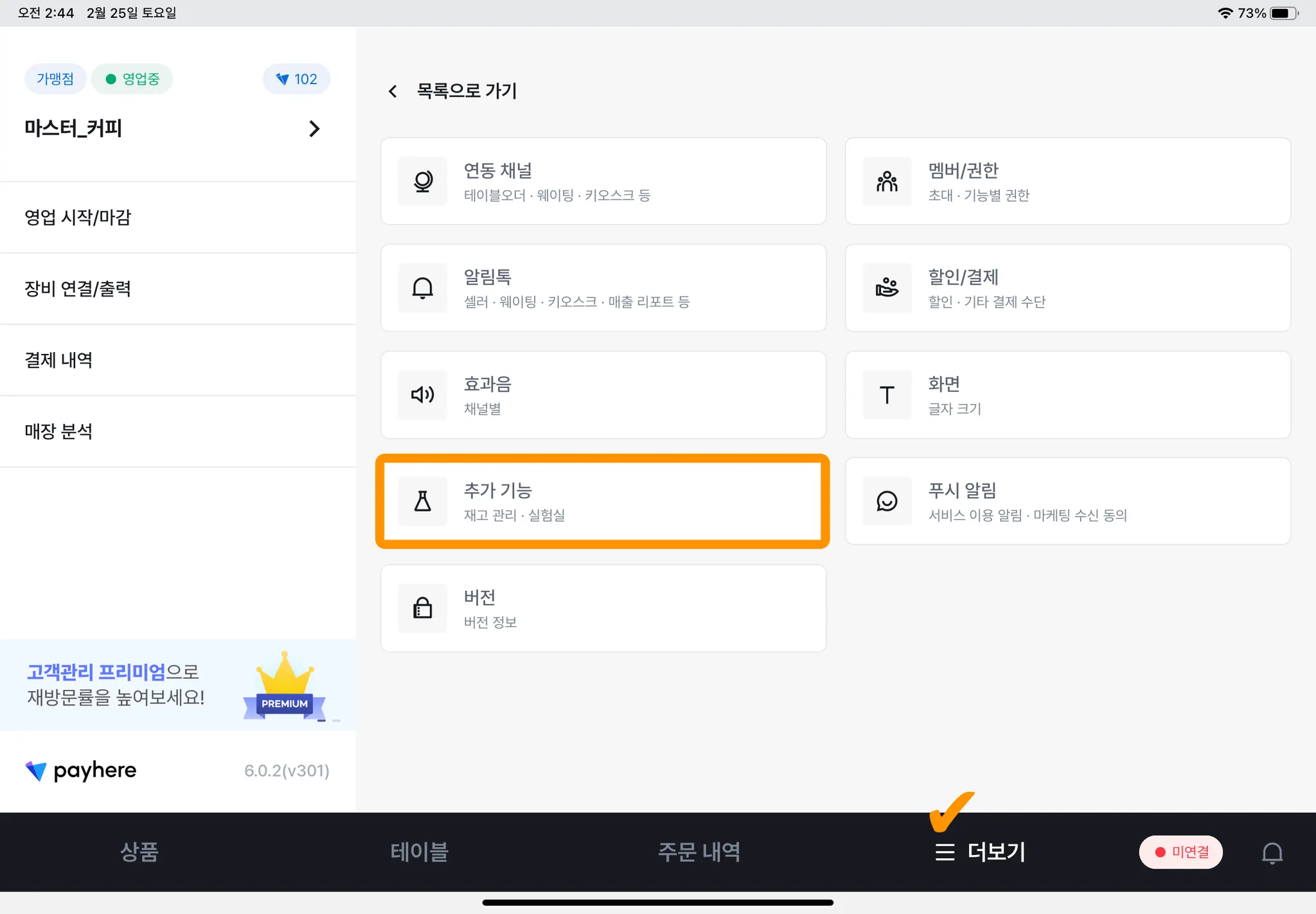Expand store details arrow beside 마스터_커피
1316x914 pixels.
tap(314, 128)
